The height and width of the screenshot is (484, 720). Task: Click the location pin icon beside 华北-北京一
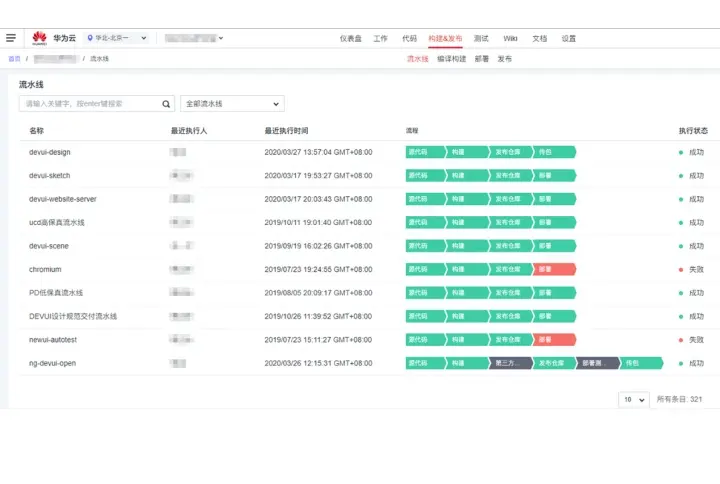[x=90, y=38]
